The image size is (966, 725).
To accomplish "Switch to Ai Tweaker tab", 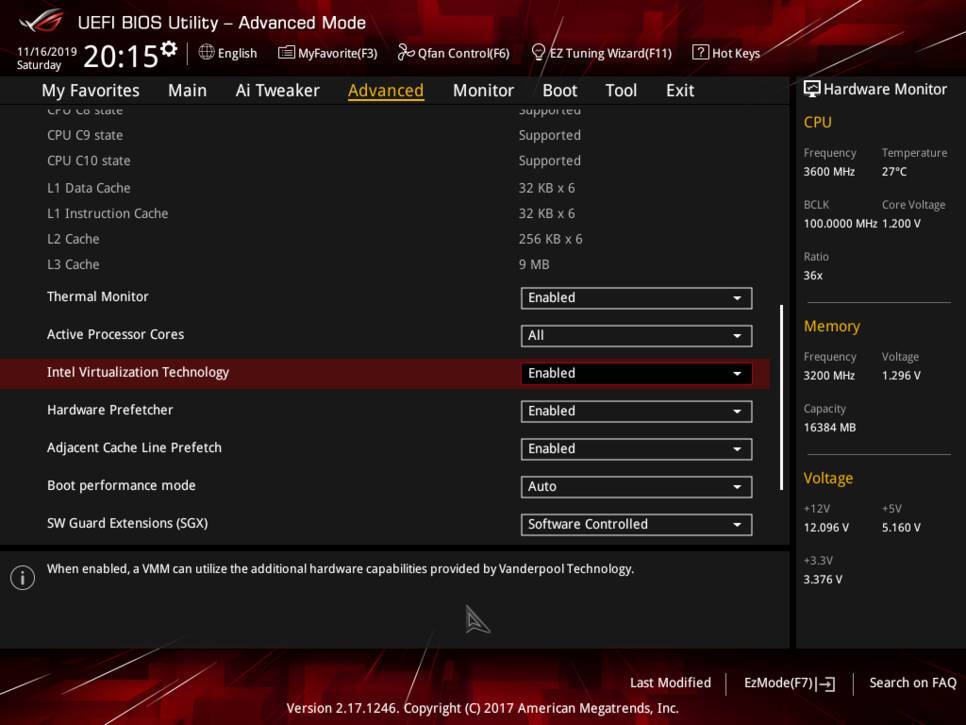I will pos(277,91).
